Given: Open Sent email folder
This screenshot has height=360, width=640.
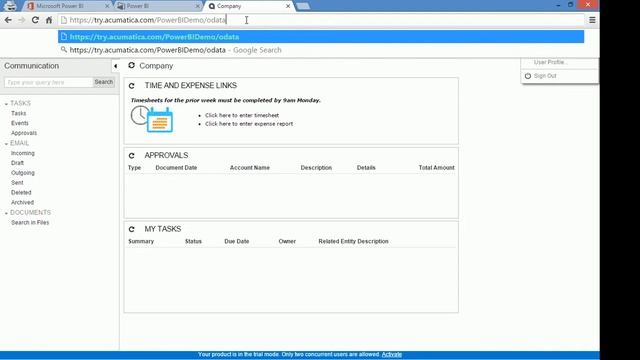Looking at the screenshot, I should tap(17, 182).
